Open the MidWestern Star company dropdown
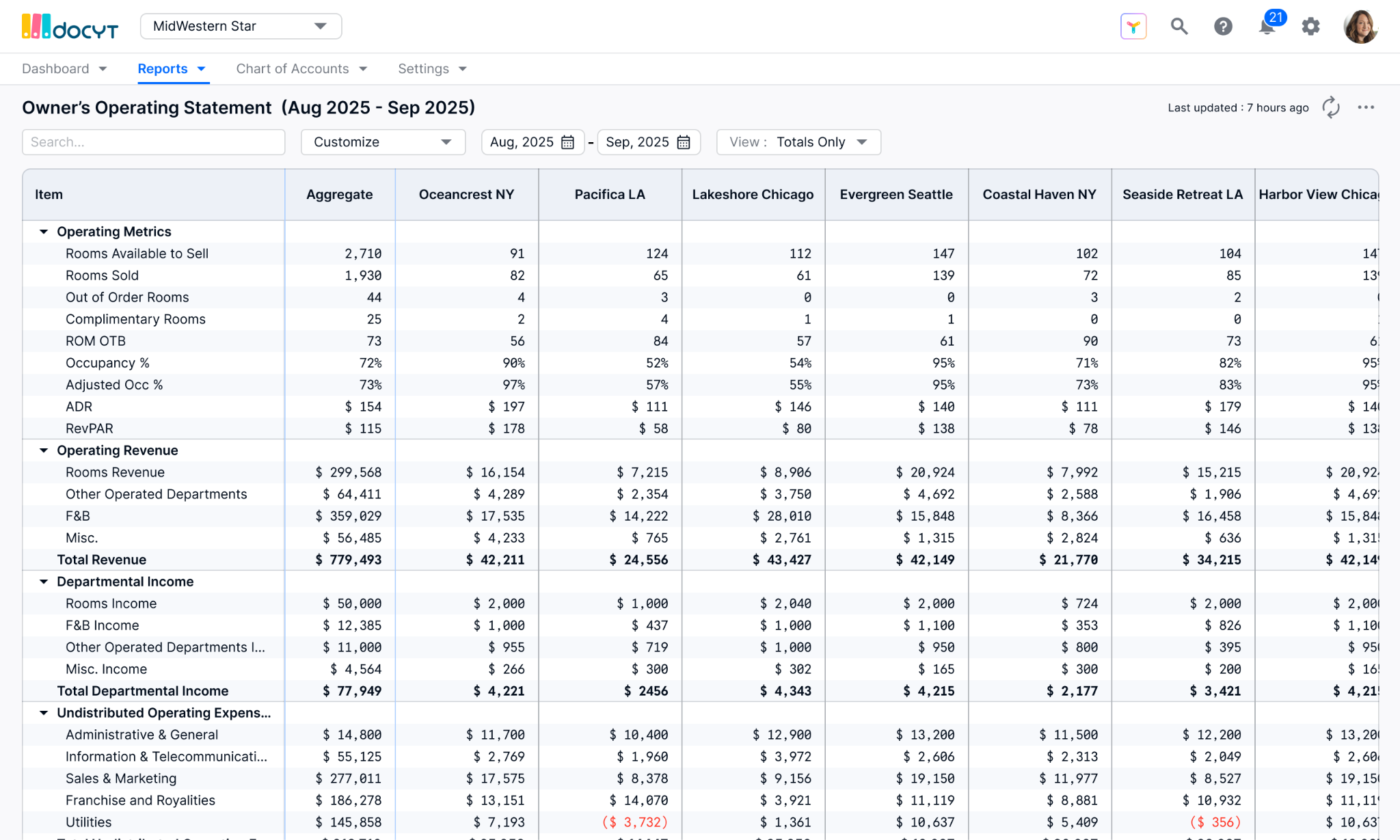This screenshot has width=1400, height=840. pyautogui.click(x=241, y=26)
